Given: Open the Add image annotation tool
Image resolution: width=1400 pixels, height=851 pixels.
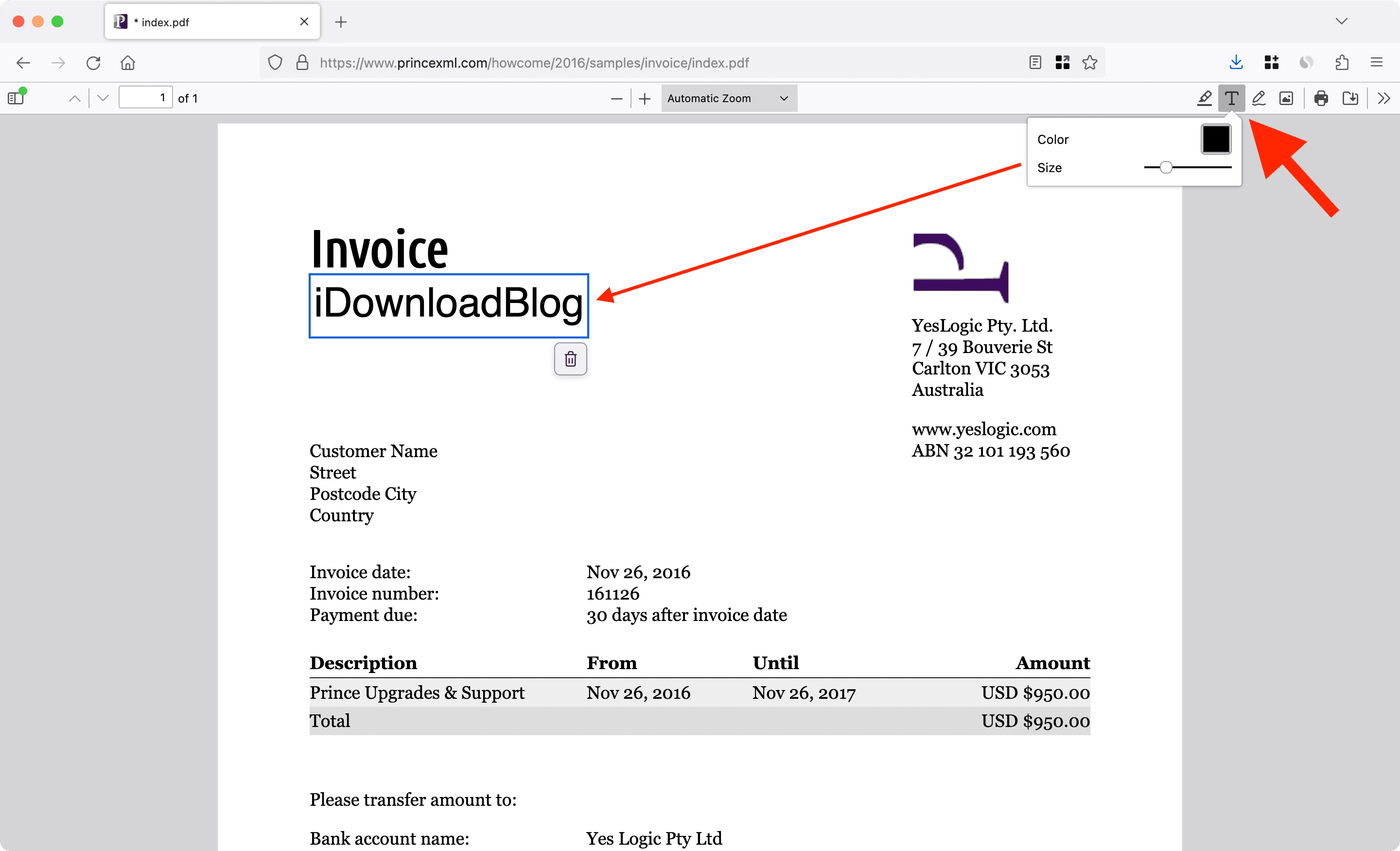Looking at the screenshot, I should tap(1286, 98).
